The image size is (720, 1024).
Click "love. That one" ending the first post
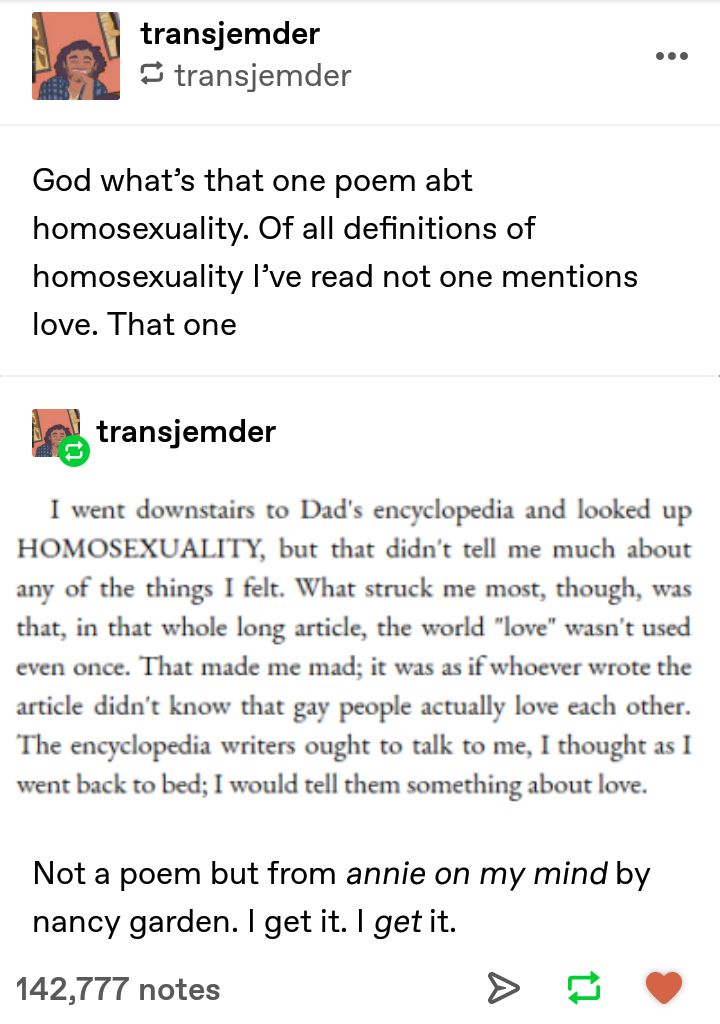(135, 325)
